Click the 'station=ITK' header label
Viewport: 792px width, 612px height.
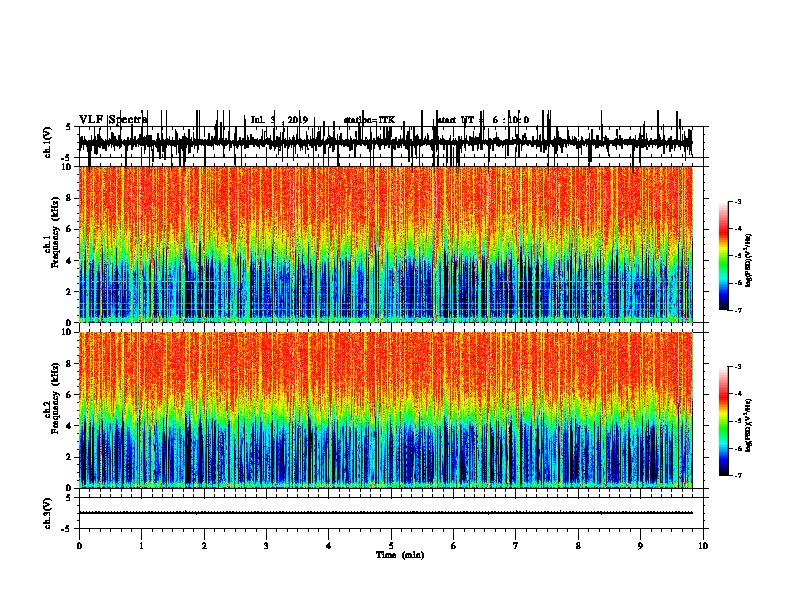369,120
